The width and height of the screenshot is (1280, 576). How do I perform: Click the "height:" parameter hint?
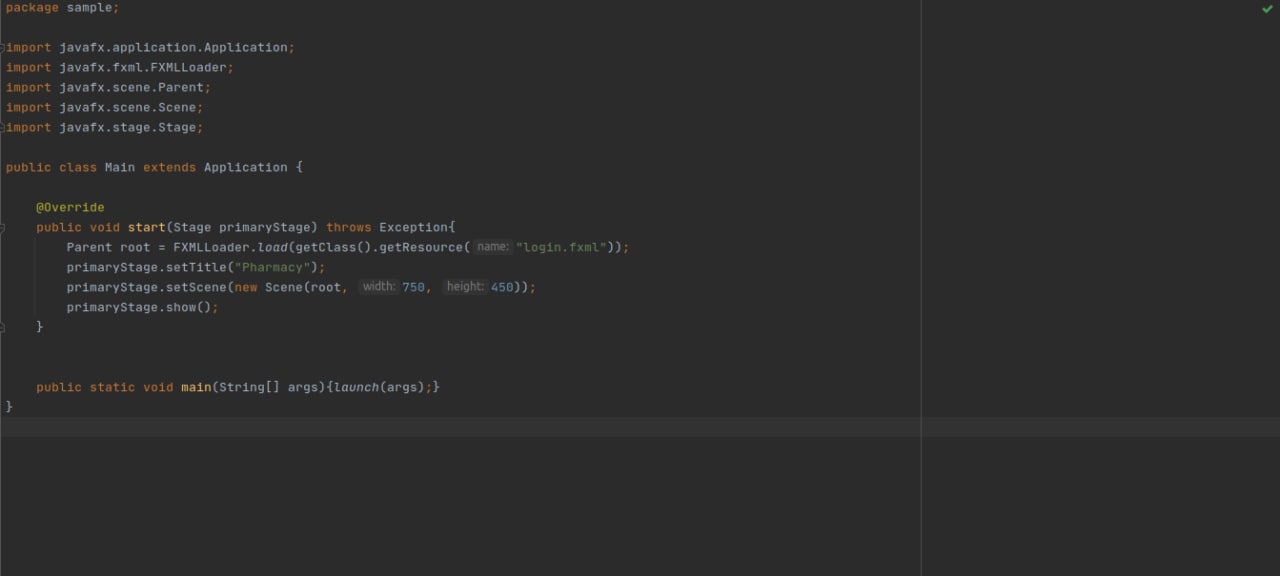[x=465, y=287]
